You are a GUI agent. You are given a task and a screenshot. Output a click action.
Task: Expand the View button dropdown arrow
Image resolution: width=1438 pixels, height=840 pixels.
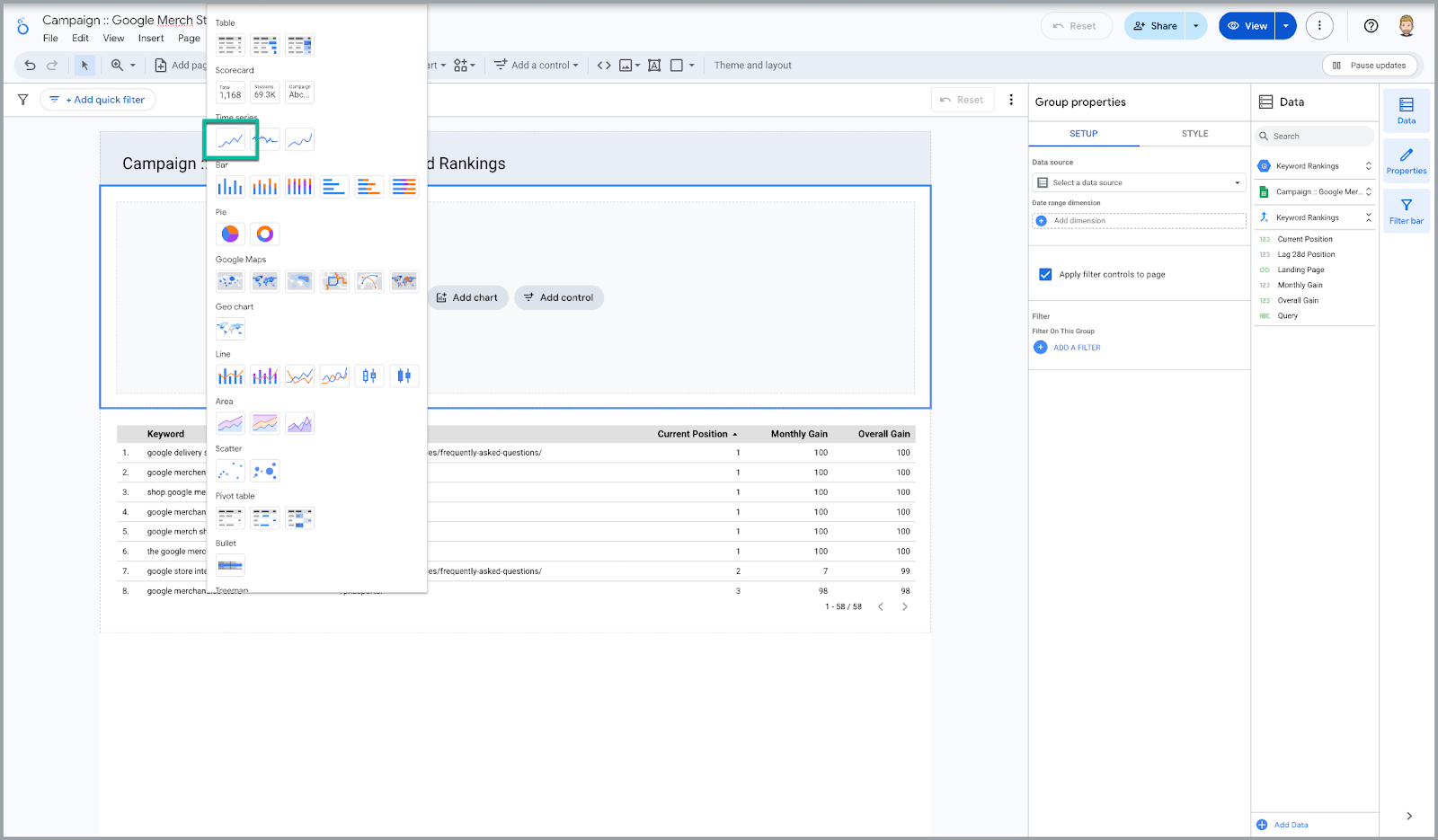[x=1286, y=26]
